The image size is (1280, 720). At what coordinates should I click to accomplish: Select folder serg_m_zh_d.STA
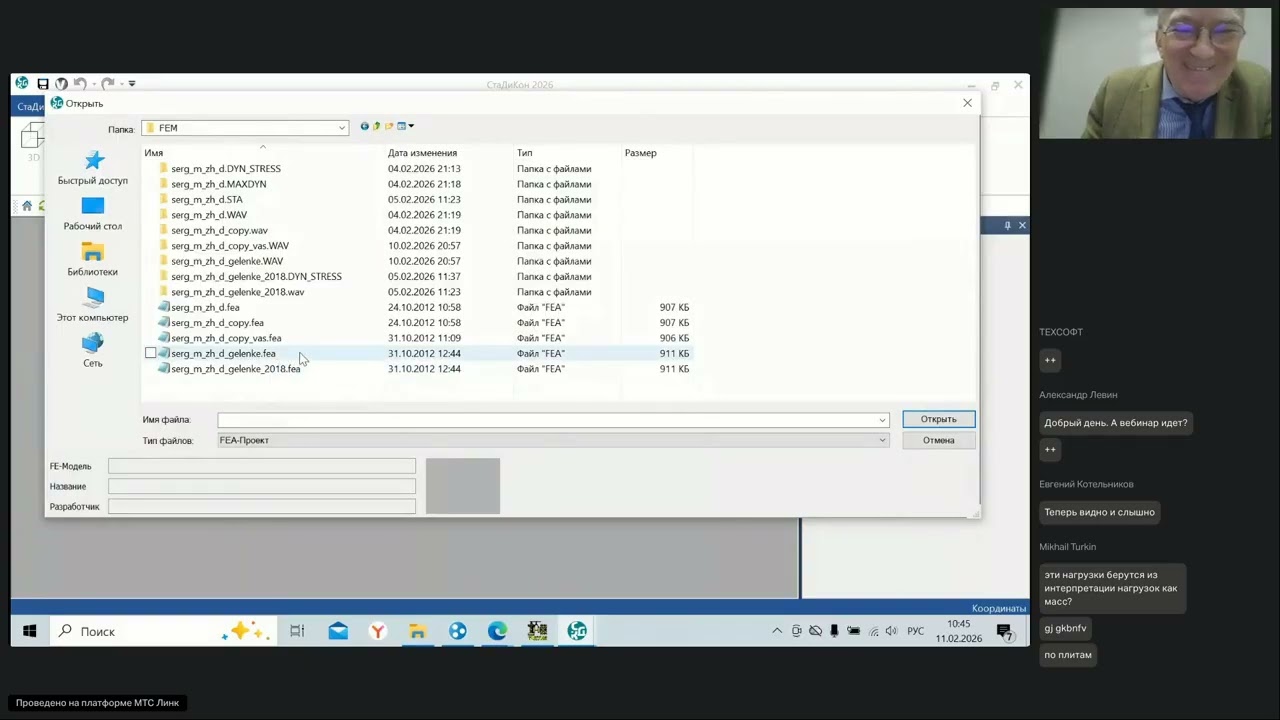[206, 200]
